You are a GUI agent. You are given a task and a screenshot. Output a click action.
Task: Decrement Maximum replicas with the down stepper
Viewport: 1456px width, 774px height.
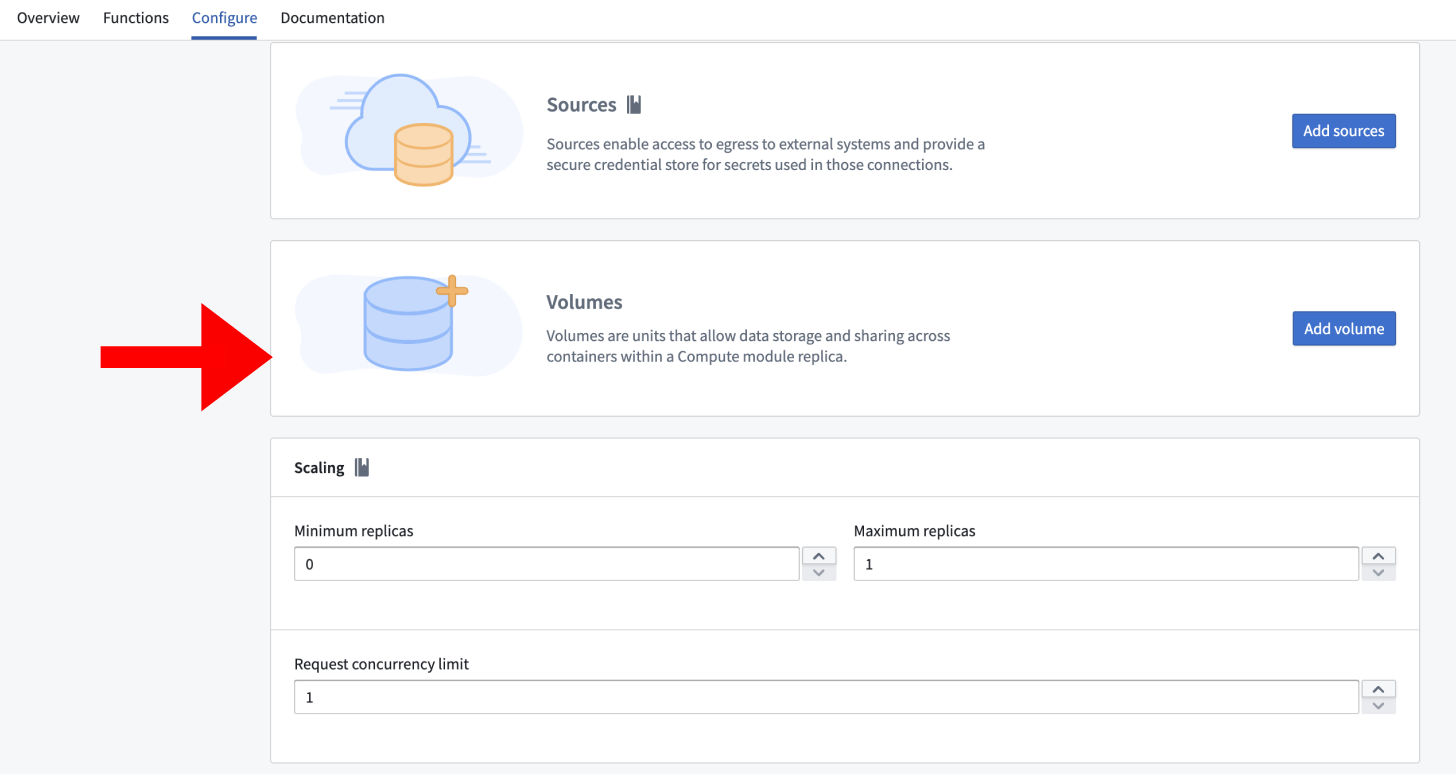click(1378, 571)
